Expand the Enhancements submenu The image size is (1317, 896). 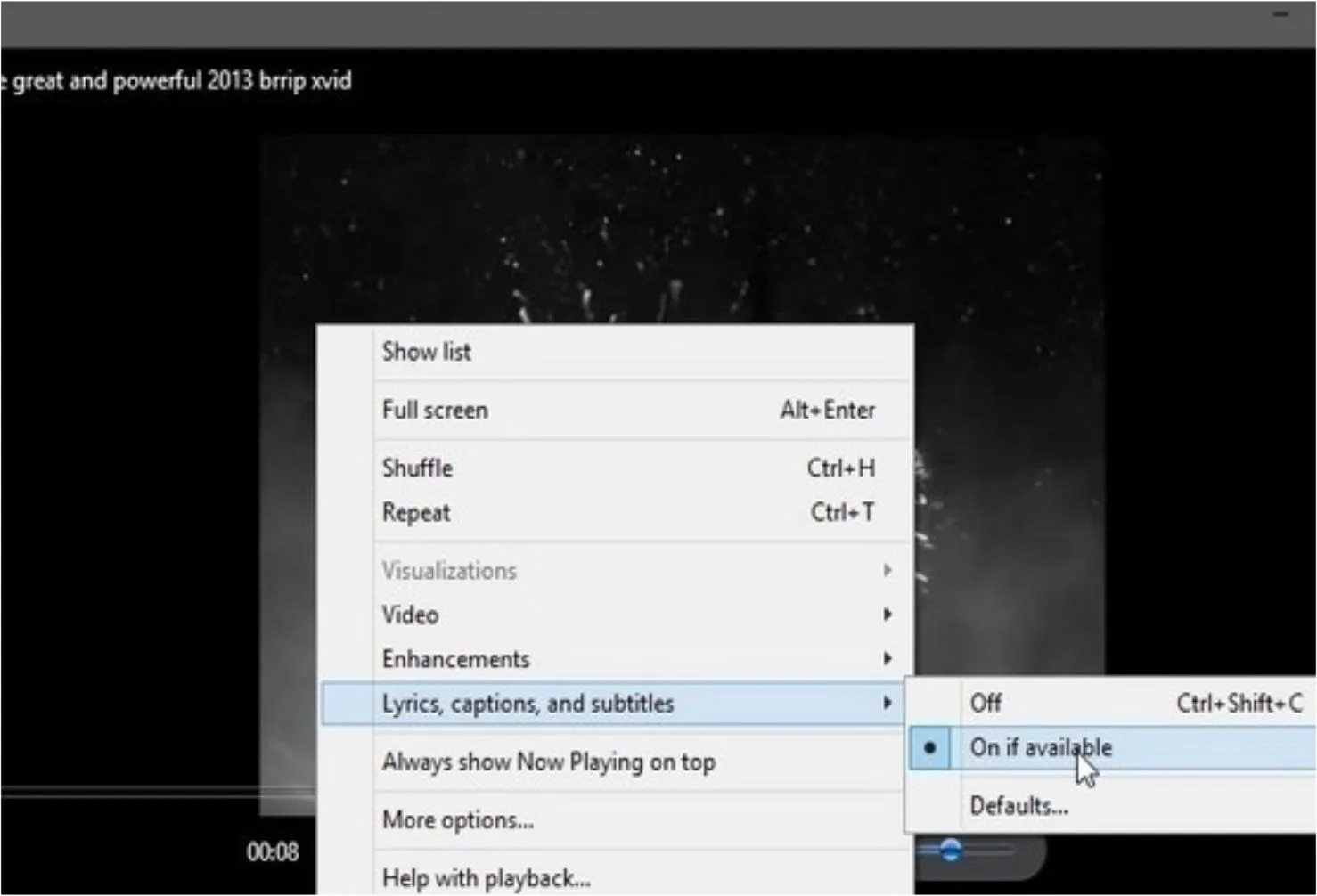[887, 659]
